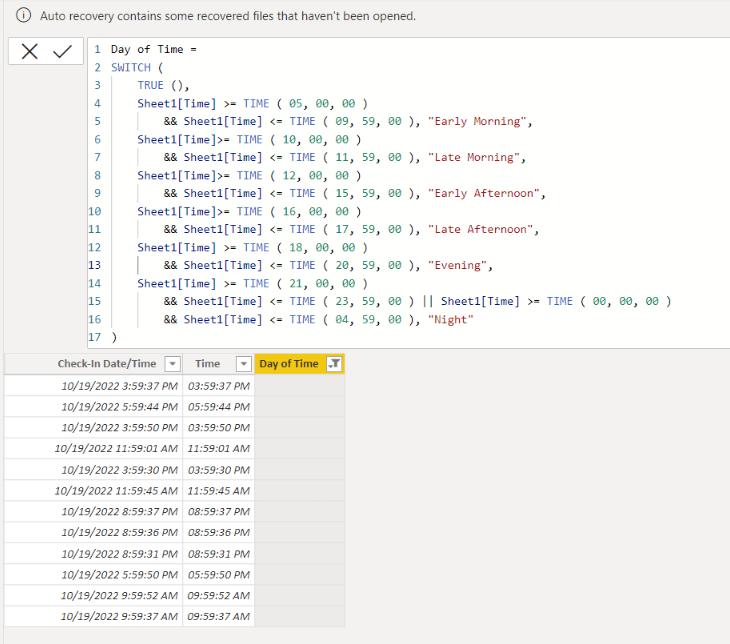
Task: Click the "Evening" string in the formula
Action: (457, 265)
